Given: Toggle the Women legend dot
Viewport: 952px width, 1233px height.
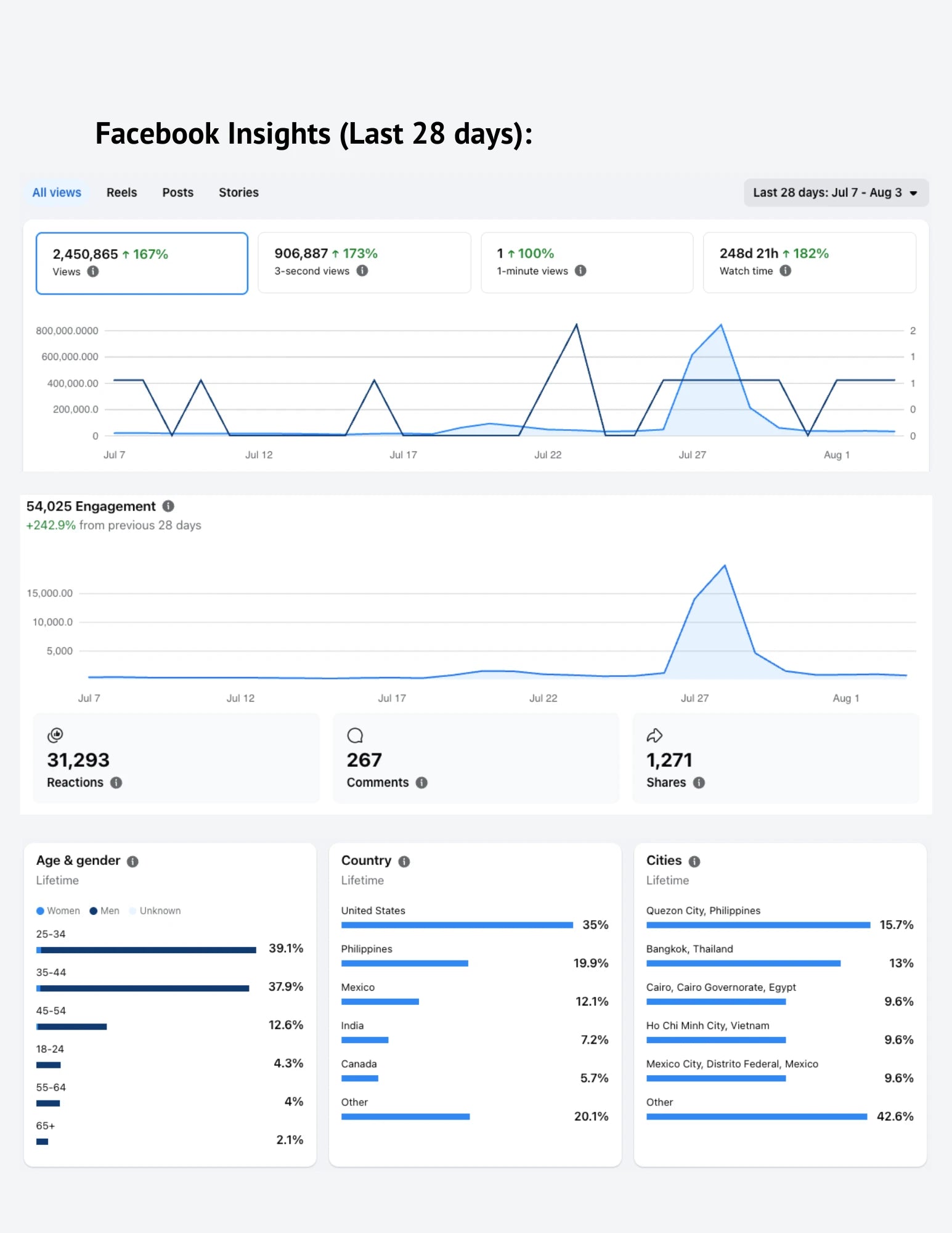Looking at the screenshot, I should click(40, 911).
